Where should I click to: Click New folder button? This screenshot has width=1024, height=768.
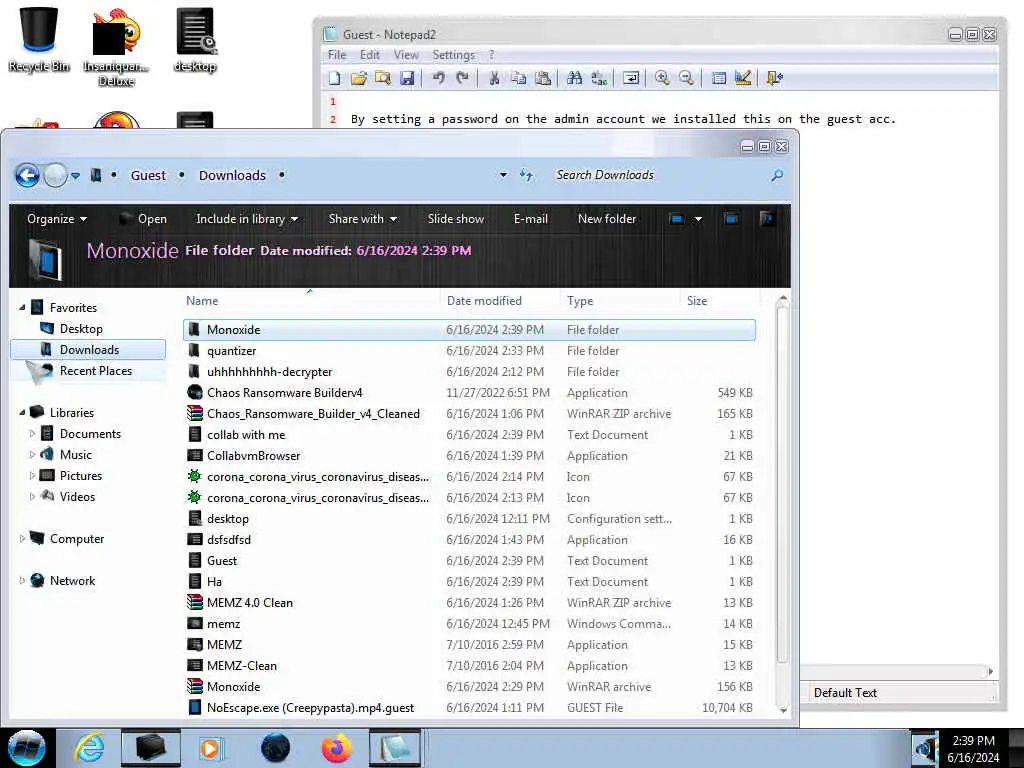(x=607, y=219)
